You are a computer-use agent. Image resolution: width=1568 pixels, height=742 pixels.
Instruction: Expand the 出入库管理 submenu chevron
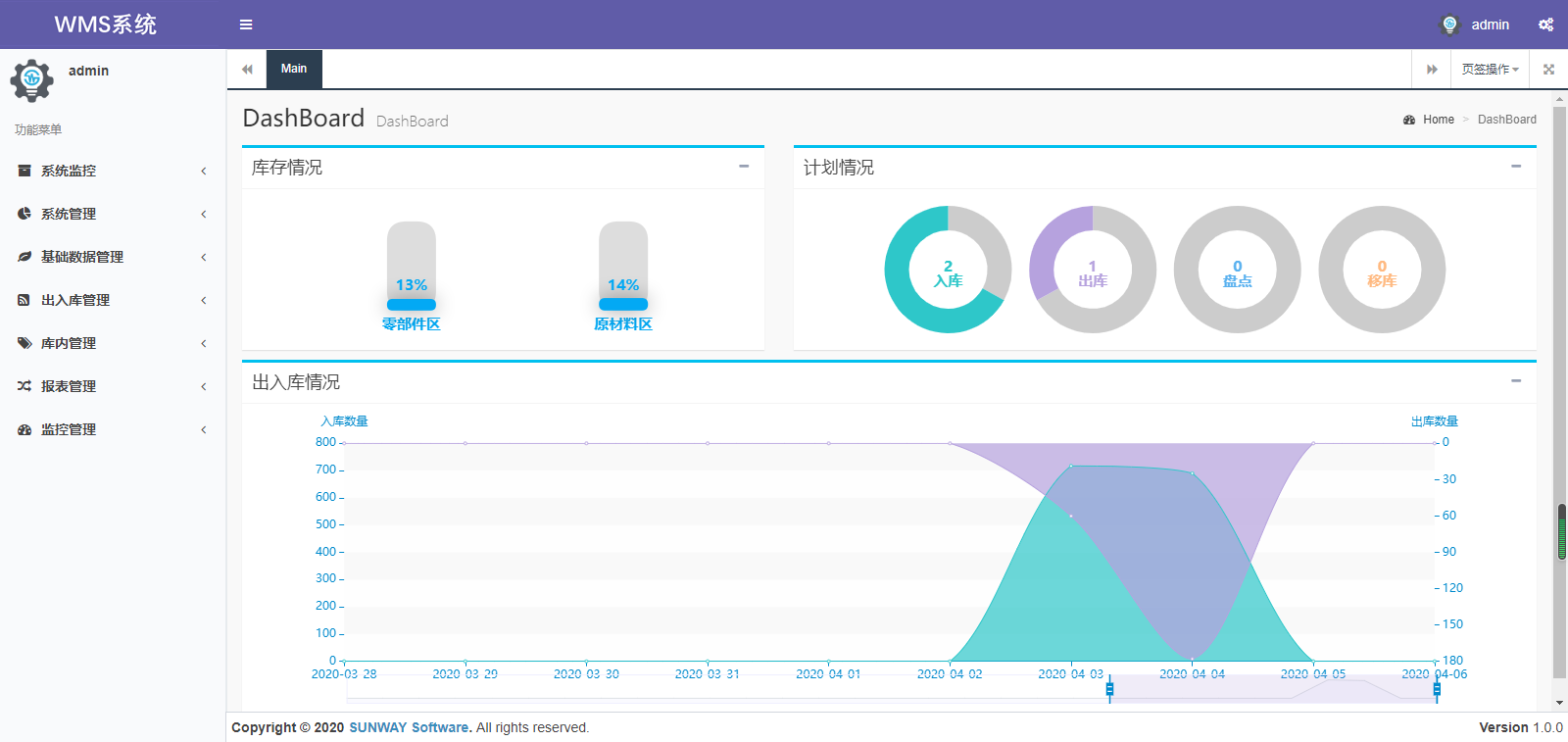coord(204,300)
